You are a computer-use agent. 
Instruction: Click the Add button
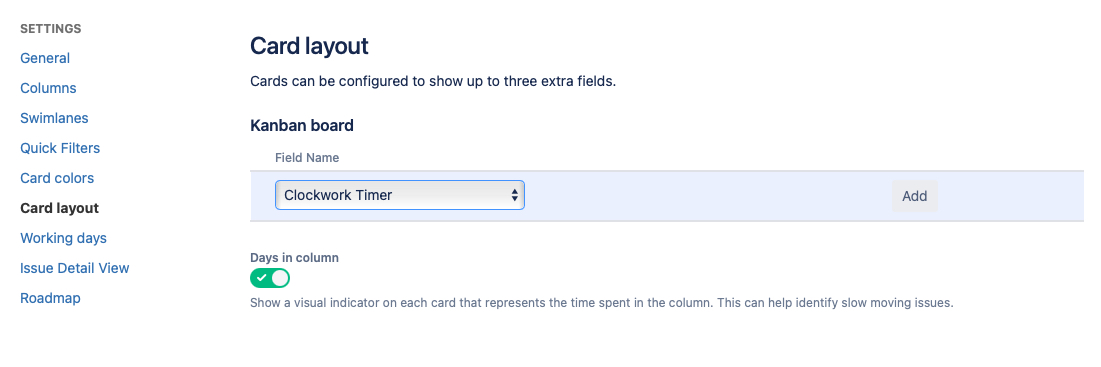pos(914,196)
